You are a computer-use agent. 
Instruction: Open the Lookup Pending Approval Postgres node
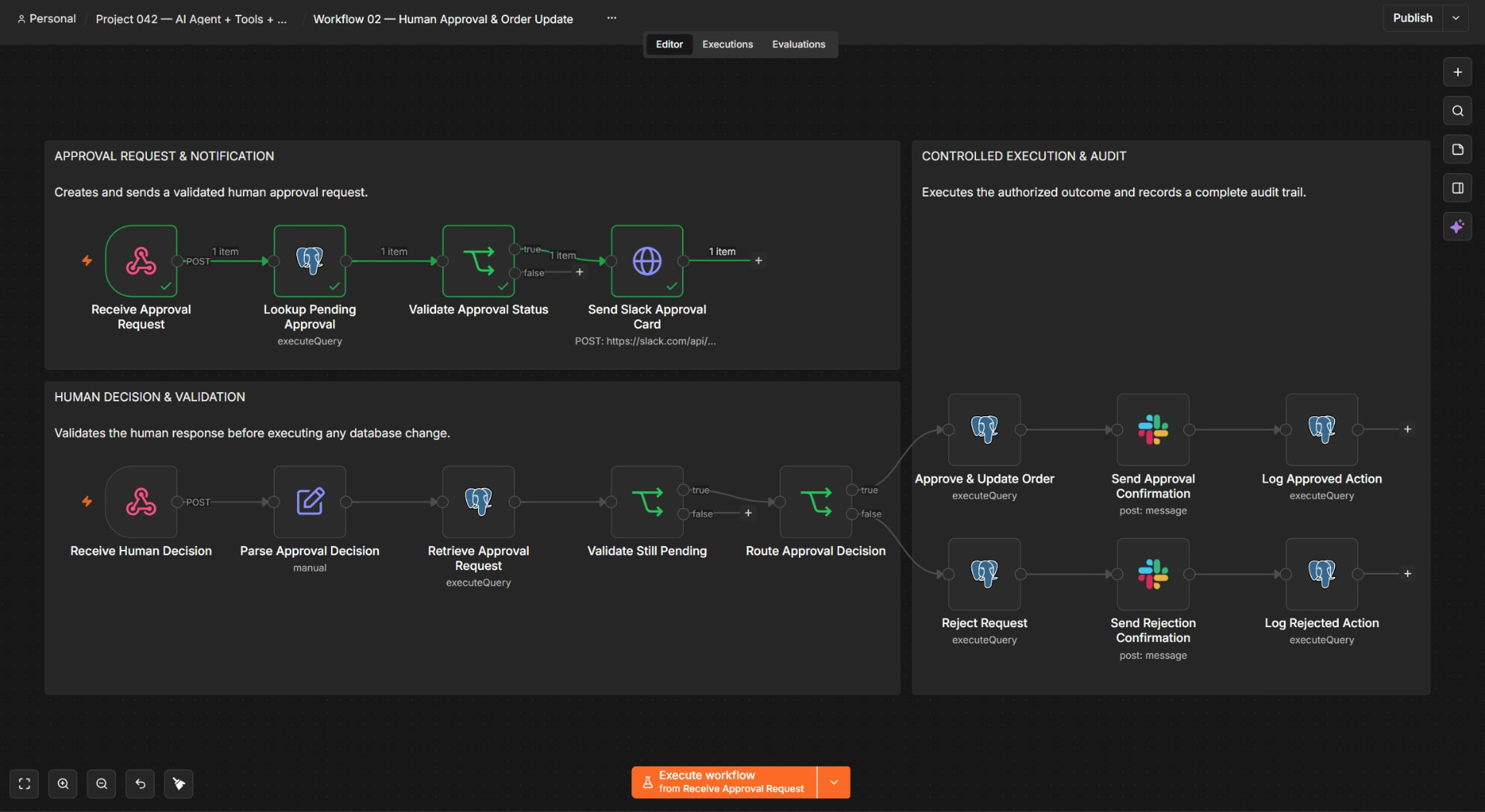tap(309, 261)
